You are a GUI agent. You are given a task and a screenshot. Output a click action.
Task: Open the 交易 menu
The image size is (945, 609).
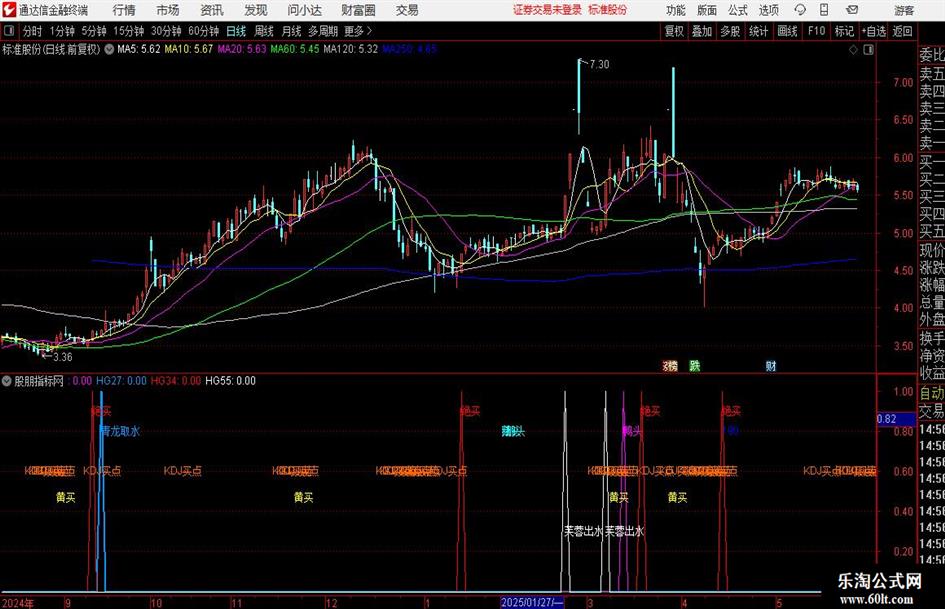coord(407,10)
